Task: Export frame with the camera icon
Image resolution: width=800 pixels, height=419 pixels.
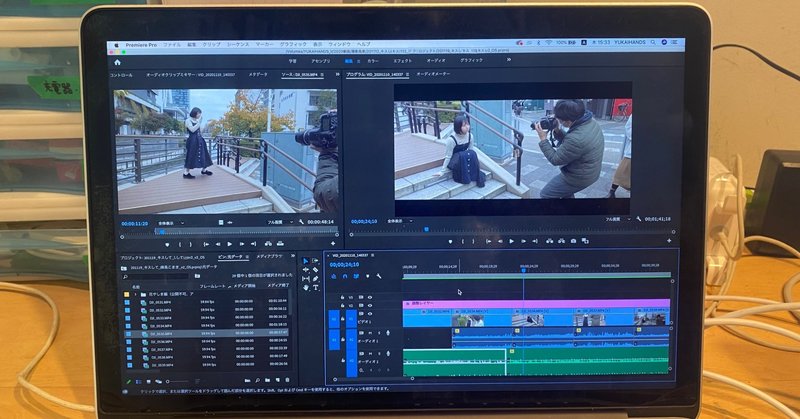Action: (573, 241)
